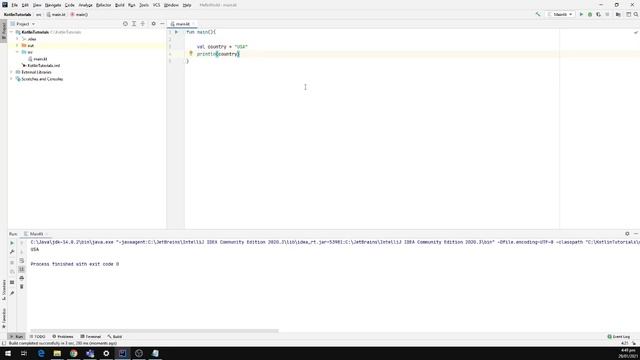Click the Stop icon in Run panel

coord(12,262)
